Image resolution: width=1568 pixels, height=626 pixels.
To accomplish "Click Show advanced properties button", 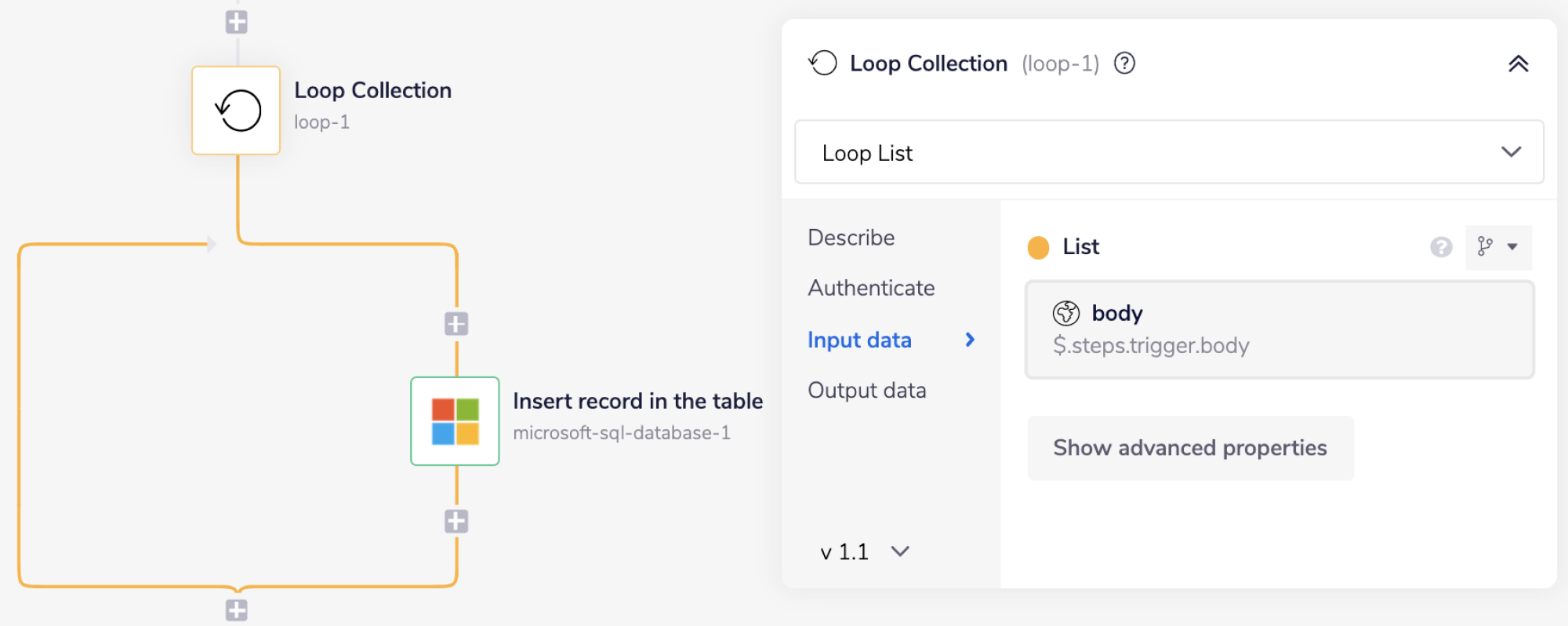I will tap(1189, 448).
